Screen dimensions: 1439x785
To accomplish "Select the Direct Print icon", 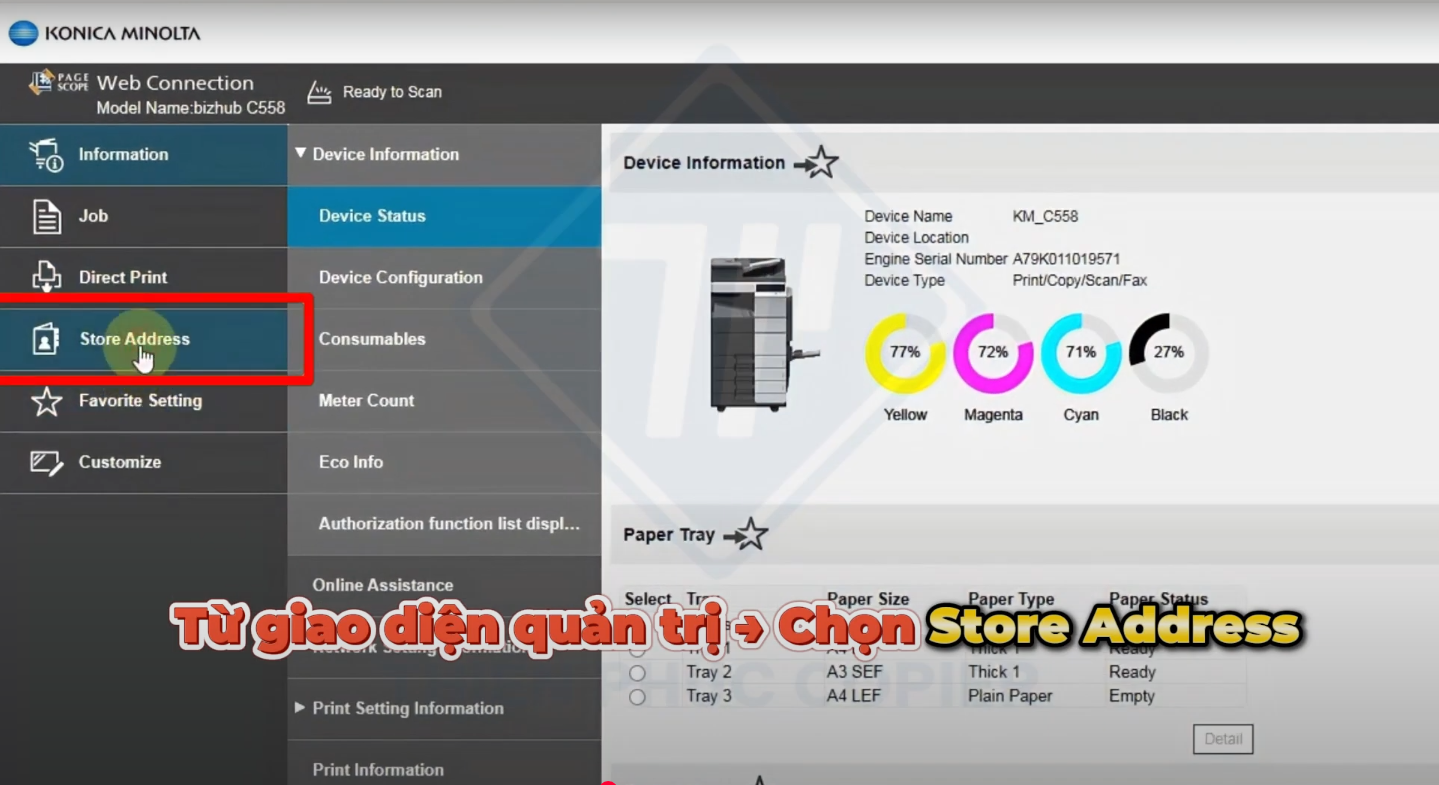I will pyautogui.click(x=47, y=278).
